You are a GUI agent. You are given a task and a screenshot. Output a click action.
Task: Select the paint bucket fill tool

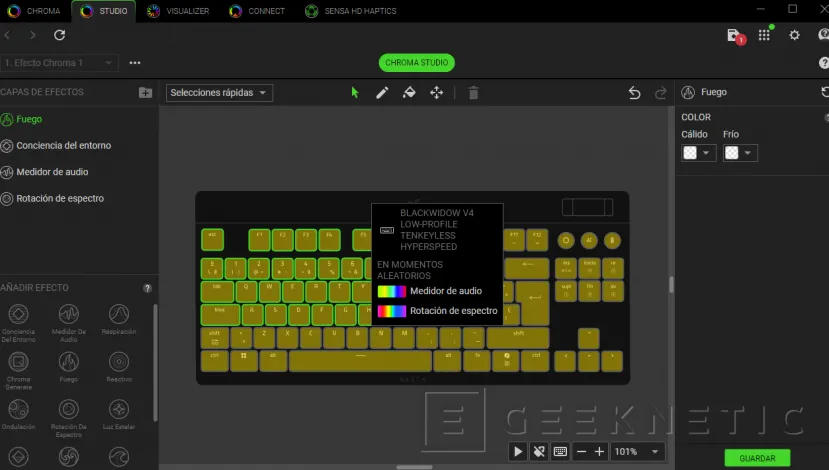tap(409, 93)
